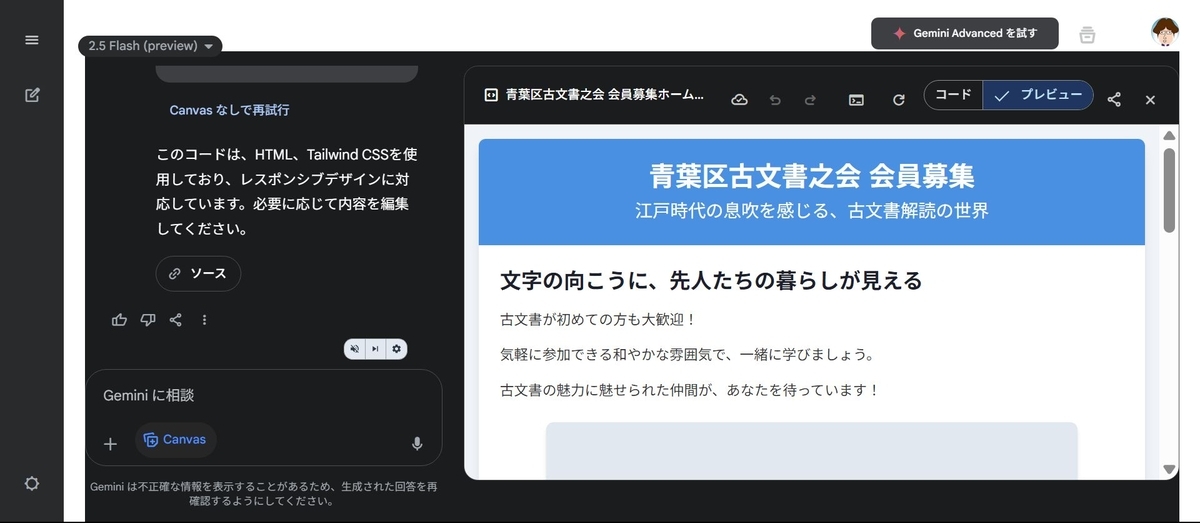1200x523 pixels.
Task: Click the preview scrollbar up arrow
Action: 1170,134
